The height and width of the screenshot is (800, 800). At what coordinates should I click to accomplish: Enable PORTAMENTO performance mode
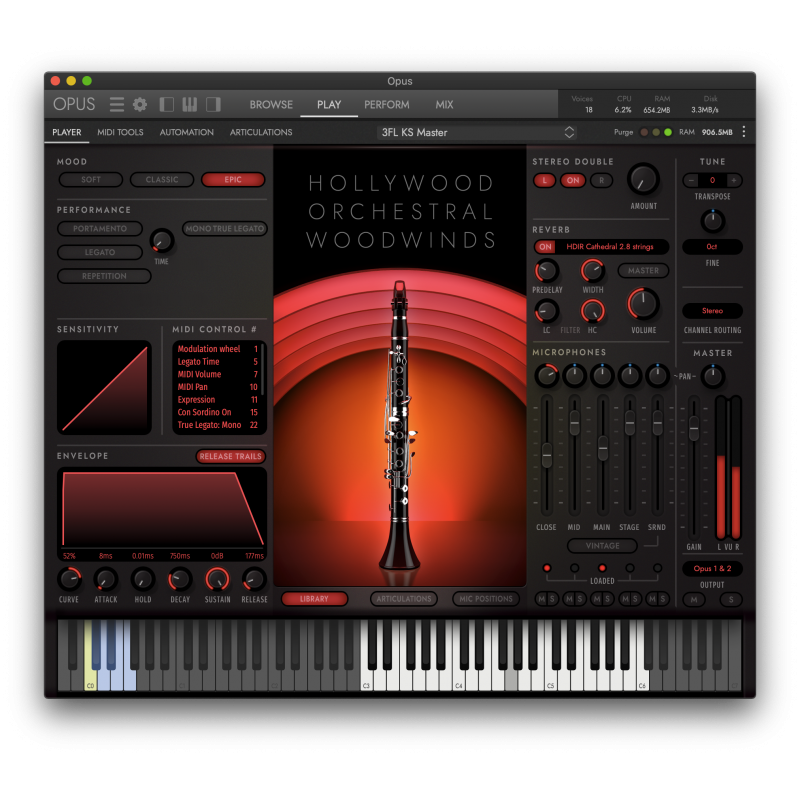point(100,229)
